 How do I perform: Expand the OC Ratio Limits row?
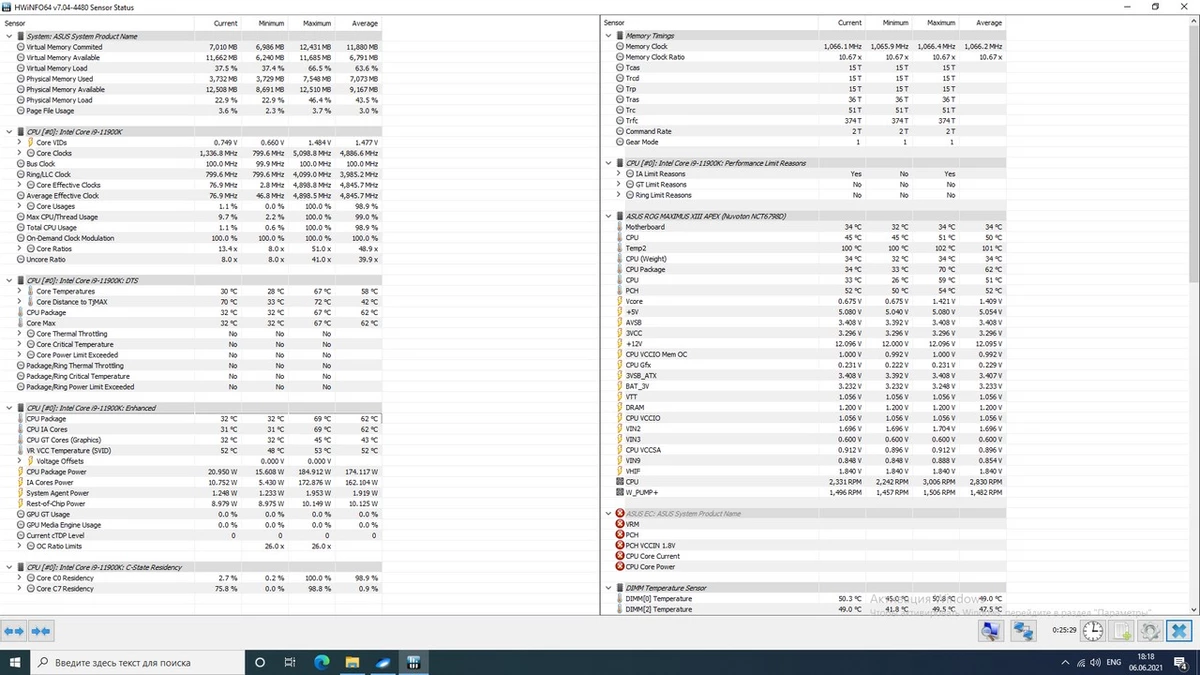[19, 546]
